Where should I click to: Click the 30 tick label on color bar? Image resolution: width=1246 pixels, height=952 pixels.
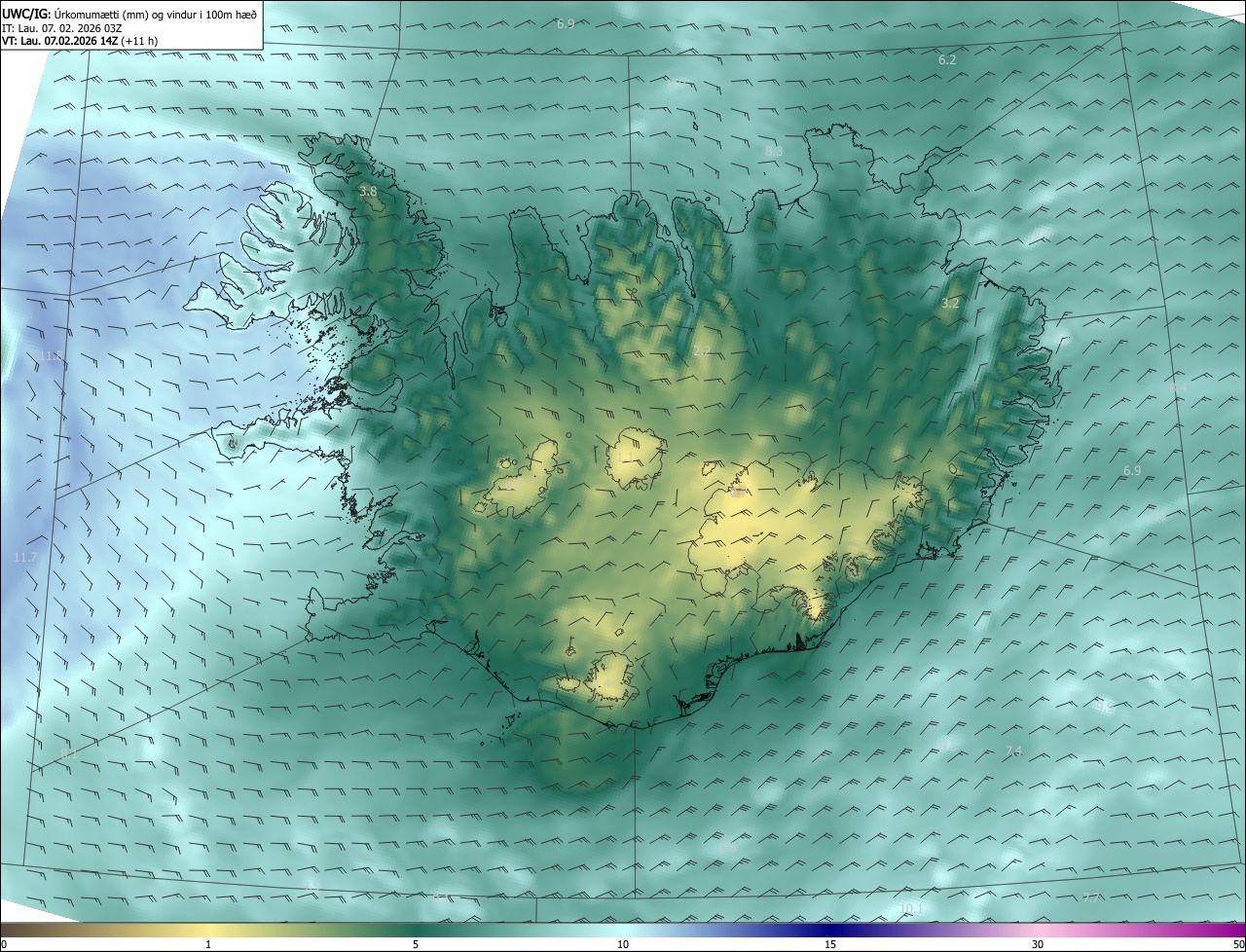pyautogui.click(x=1038, y=944)
